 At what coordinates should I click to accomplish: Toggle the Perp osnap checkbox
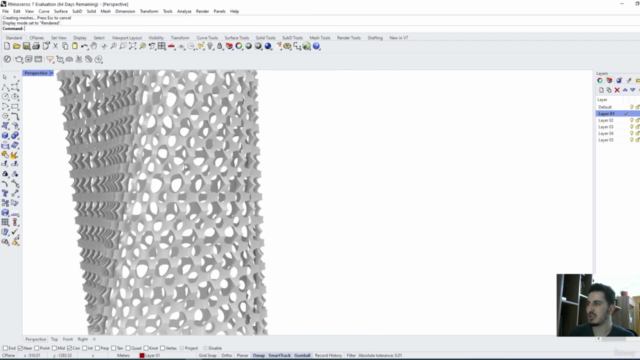[97, 348]
